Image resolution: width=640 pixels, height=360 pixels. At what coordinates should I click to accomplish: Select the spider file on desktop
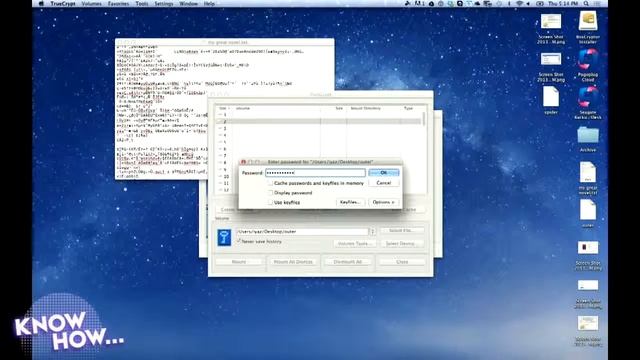point(551,98)
